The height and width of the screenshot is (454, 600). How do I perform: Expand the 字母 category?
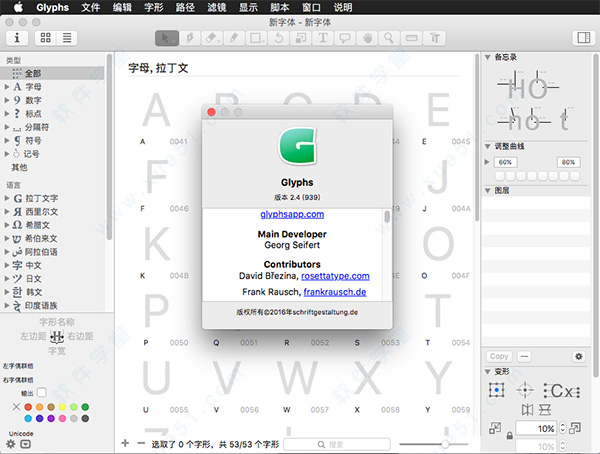point(7,87)
